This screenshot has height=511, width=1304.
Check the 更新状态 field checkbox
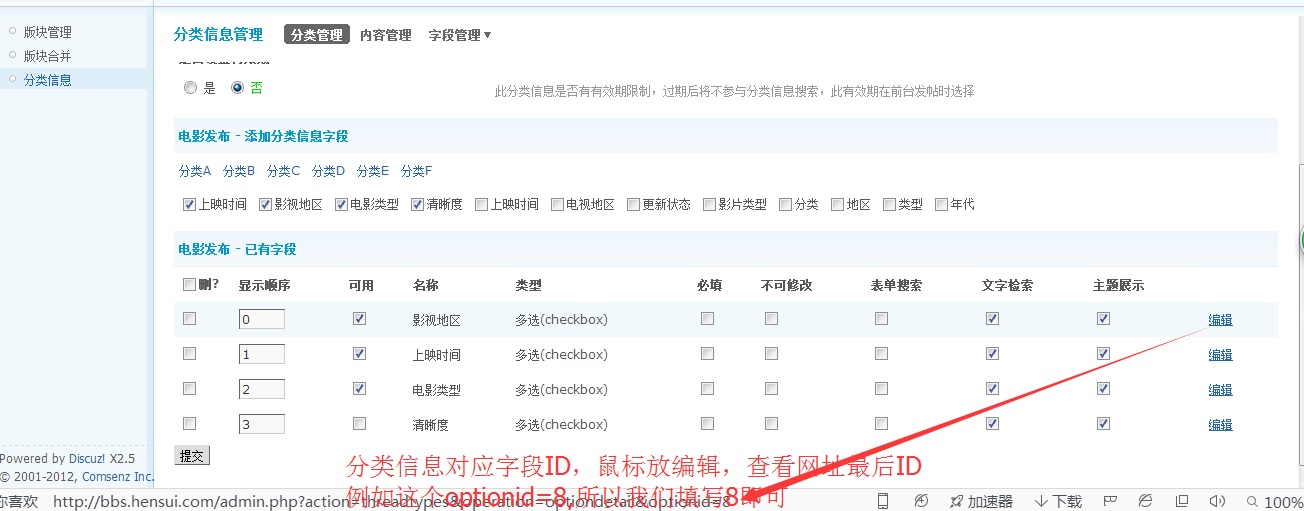pyautogui.click(x=633, y=204)
